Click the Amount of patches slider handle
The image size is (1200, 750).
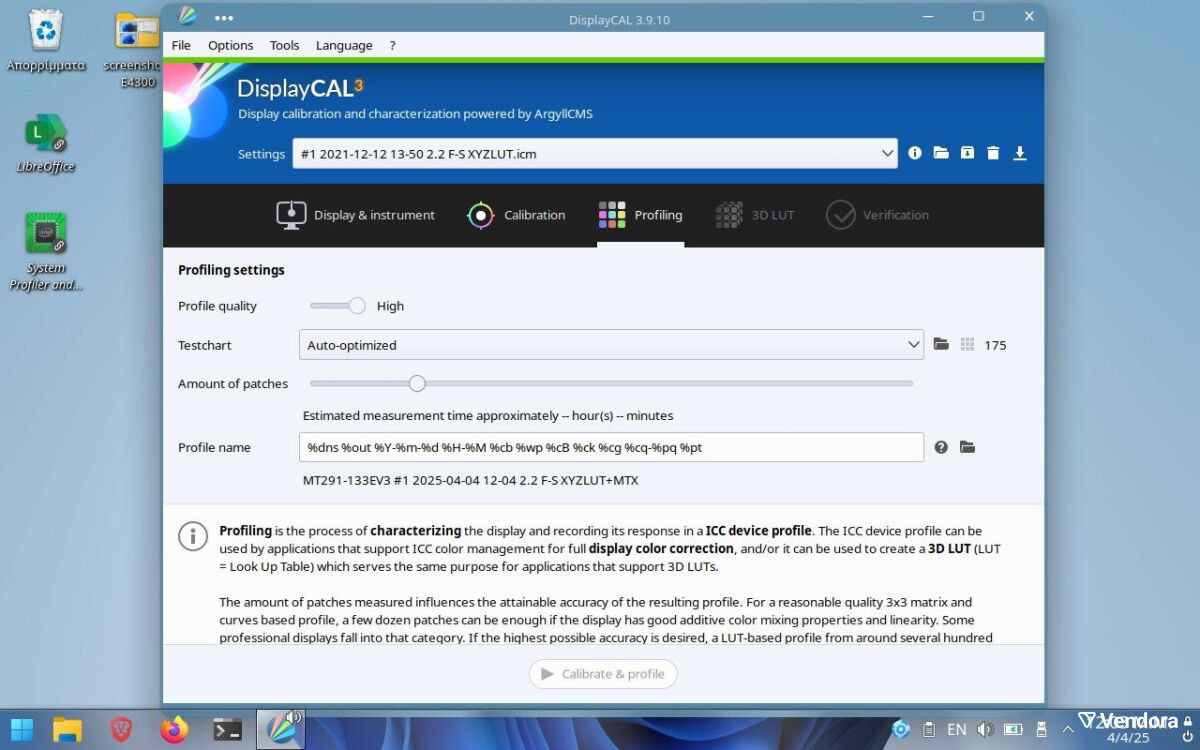click(x=417, y=383)
